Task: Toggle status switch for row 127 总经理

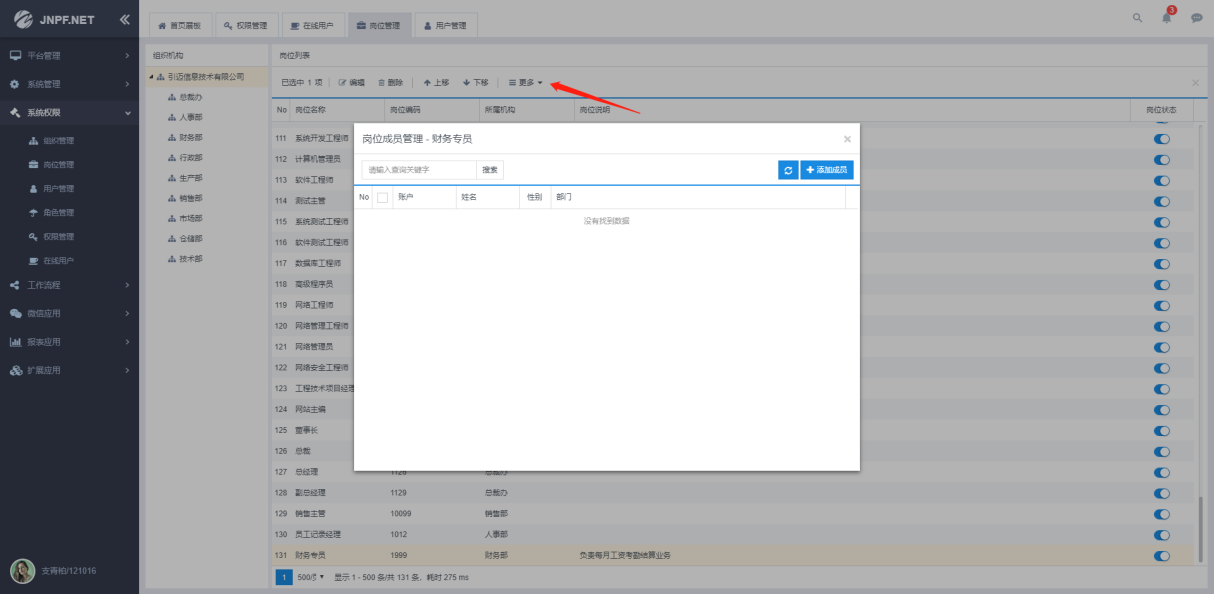Action: tap(1162, 472)
